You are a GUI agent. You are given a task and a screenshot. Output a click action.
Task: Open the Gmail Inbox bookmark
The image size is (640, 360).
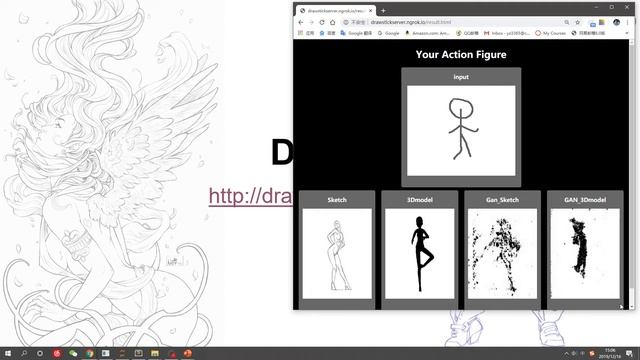click(x=507, y=33)
